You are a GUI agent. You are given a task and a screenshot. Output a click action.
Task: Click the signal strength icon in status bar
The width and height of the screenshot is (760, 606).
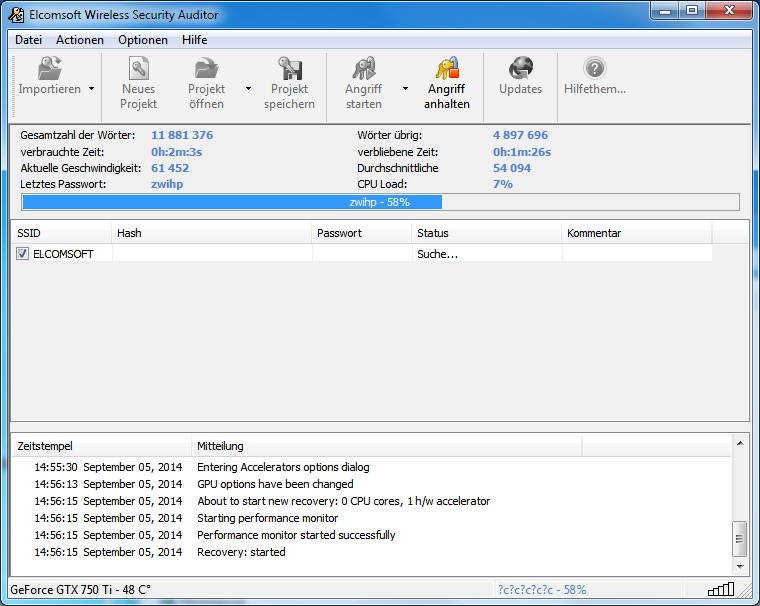[x=720, y=590]
